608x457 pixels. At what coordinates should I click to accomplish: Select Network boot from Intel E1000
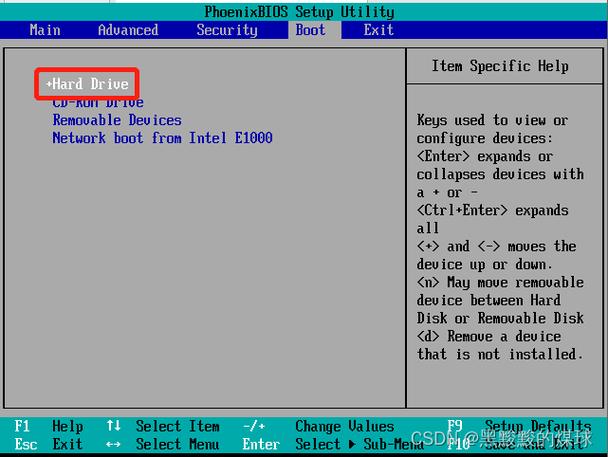point(162,138)
